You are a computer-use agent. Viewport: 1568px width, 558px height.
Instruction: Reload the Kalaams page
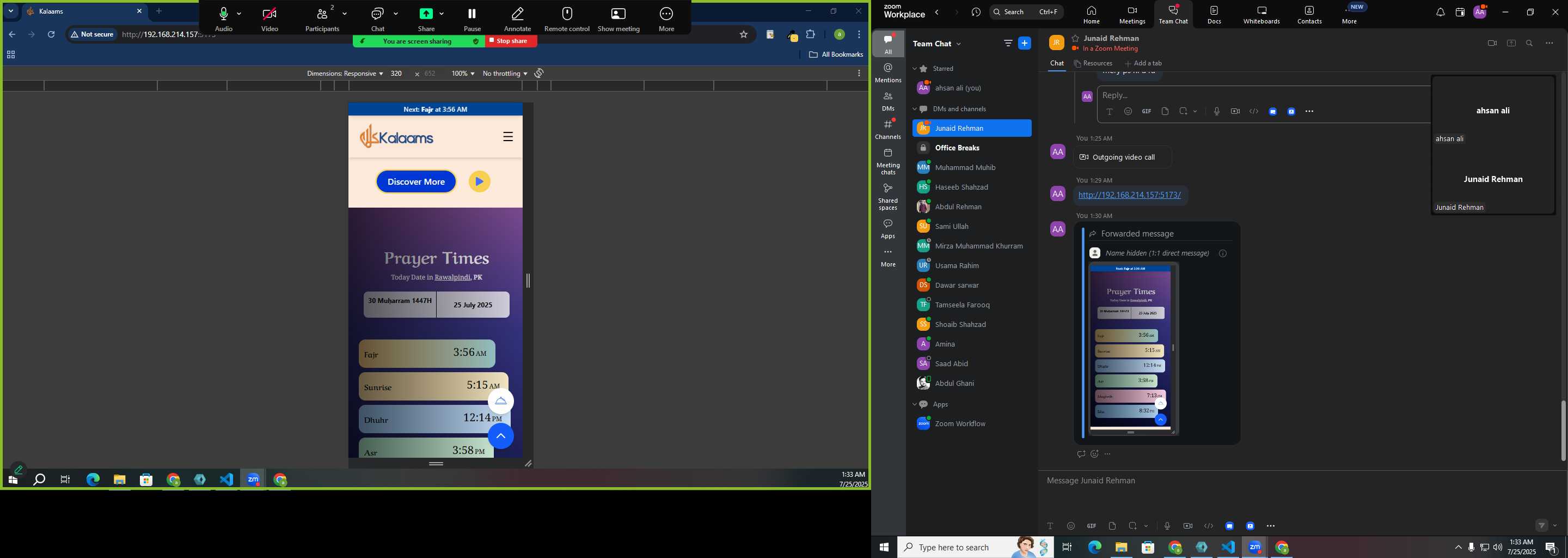click(x=51, y=35)
